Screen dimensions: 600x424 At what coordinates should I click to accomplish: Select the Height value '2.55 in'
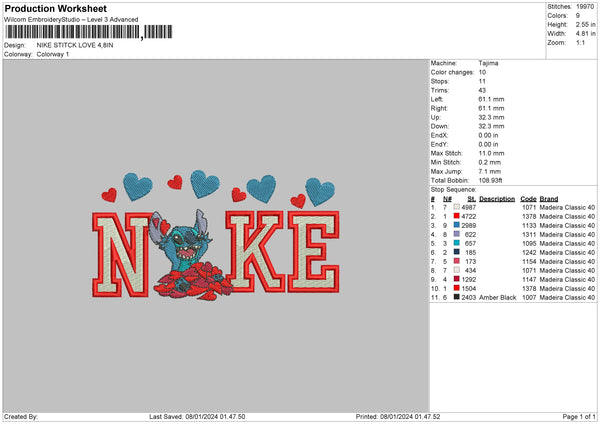[x=586, y=24]
